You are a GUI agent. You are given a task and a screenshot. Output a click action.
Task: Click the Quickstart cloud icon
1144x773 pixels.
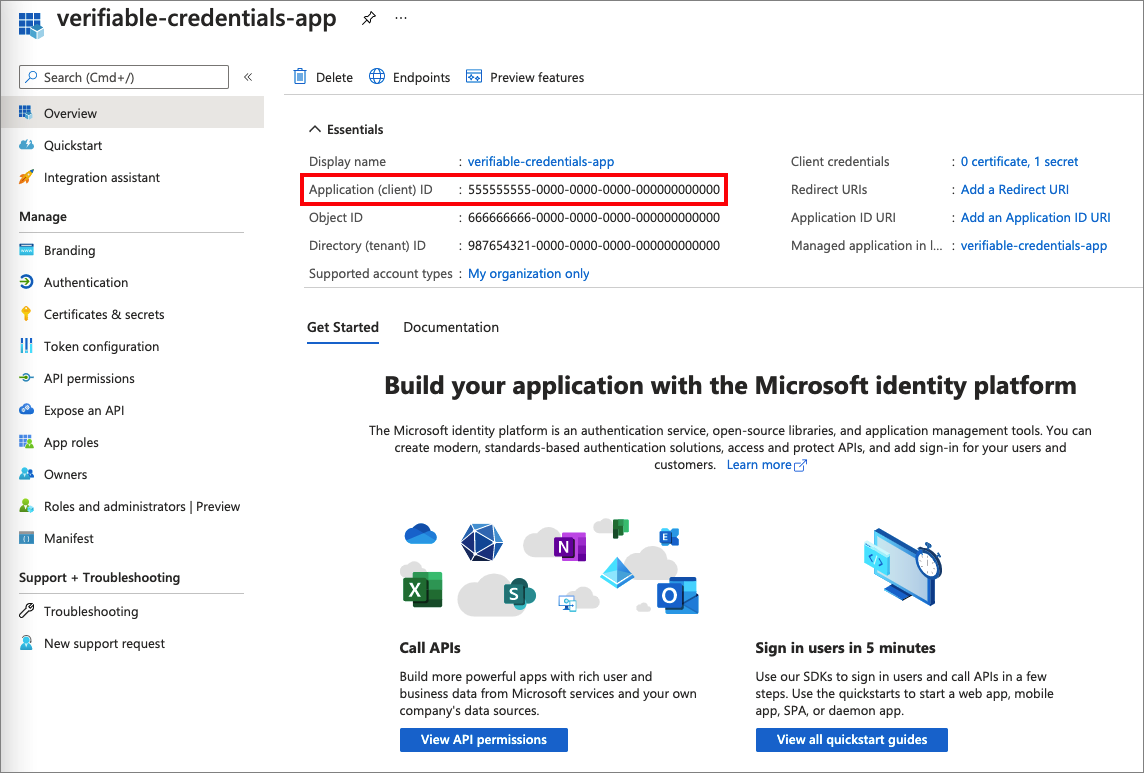(26, 145)
